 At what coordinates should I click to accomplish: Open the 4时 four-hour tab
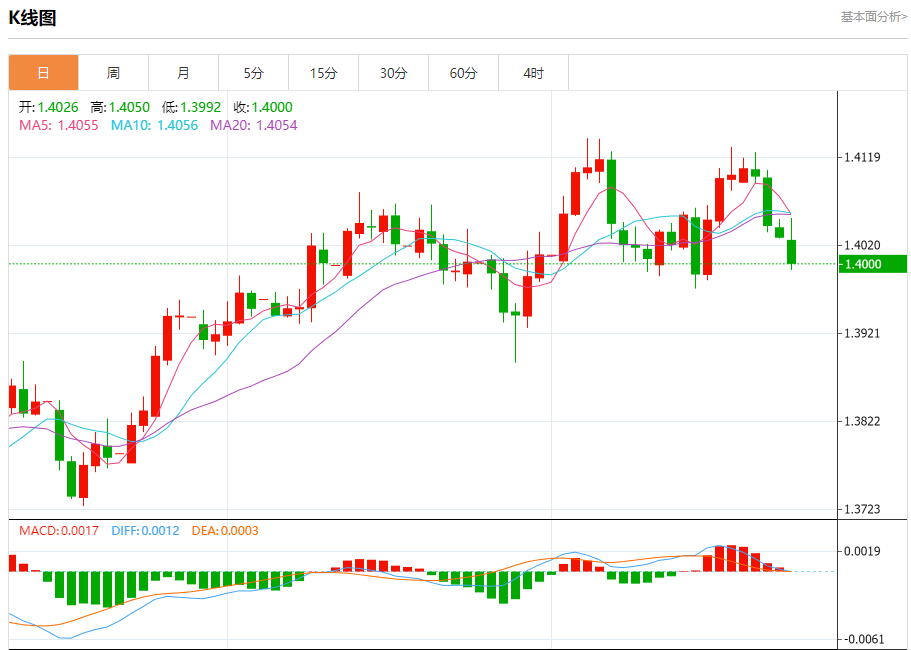[533, 73]
